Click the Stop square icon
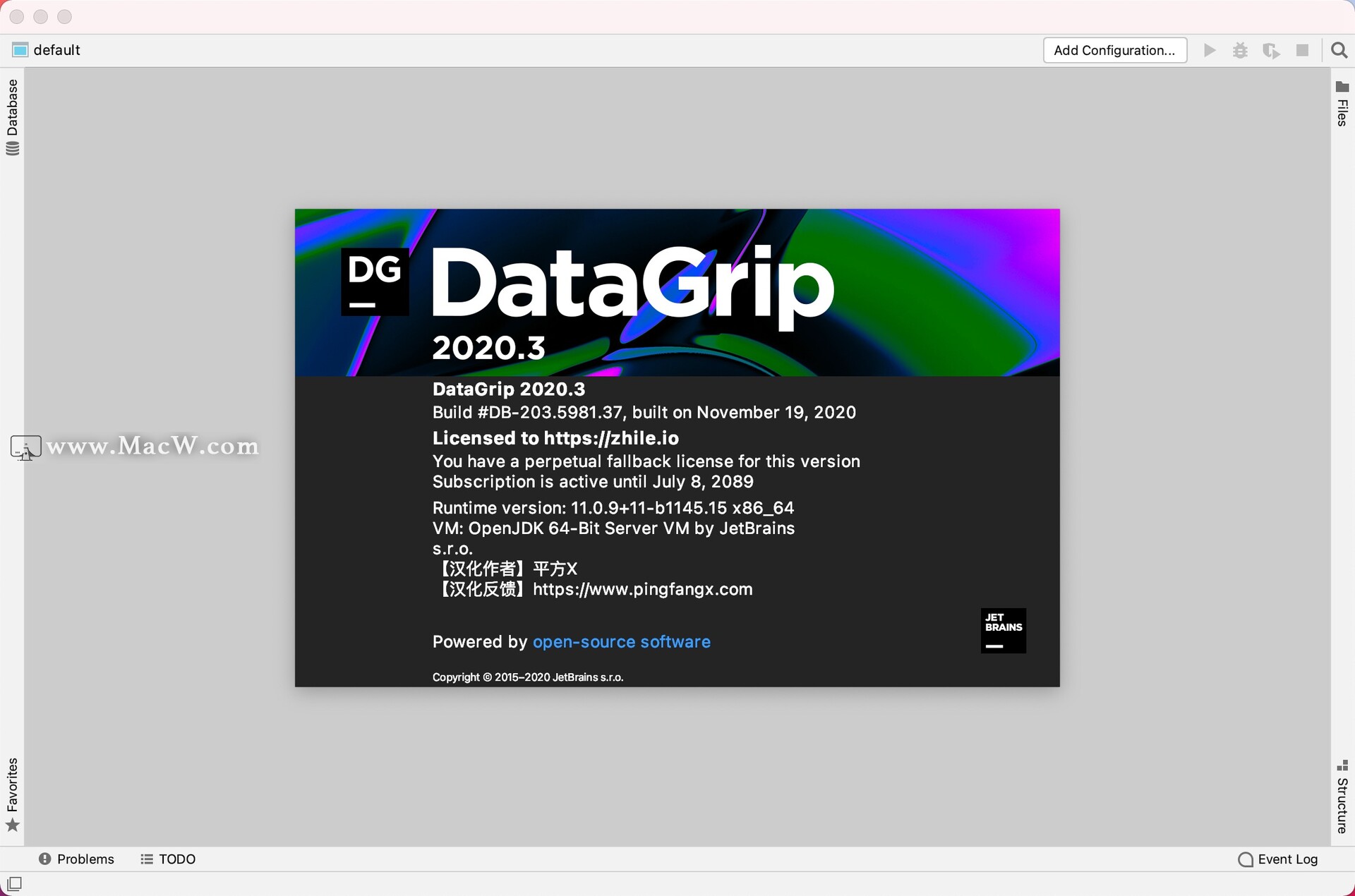 1303,50
